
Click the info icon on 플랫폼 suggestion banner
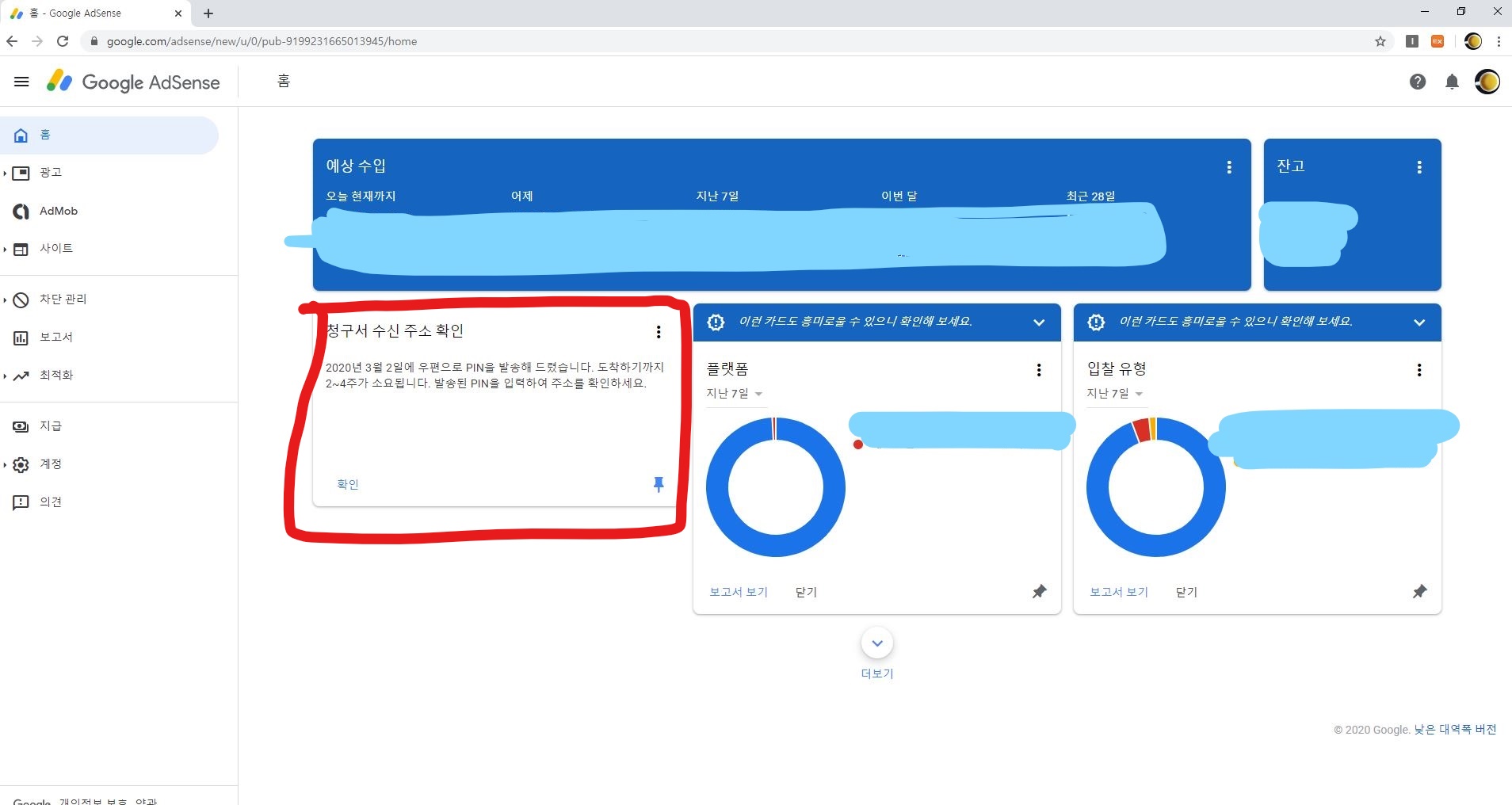point(716,322)
